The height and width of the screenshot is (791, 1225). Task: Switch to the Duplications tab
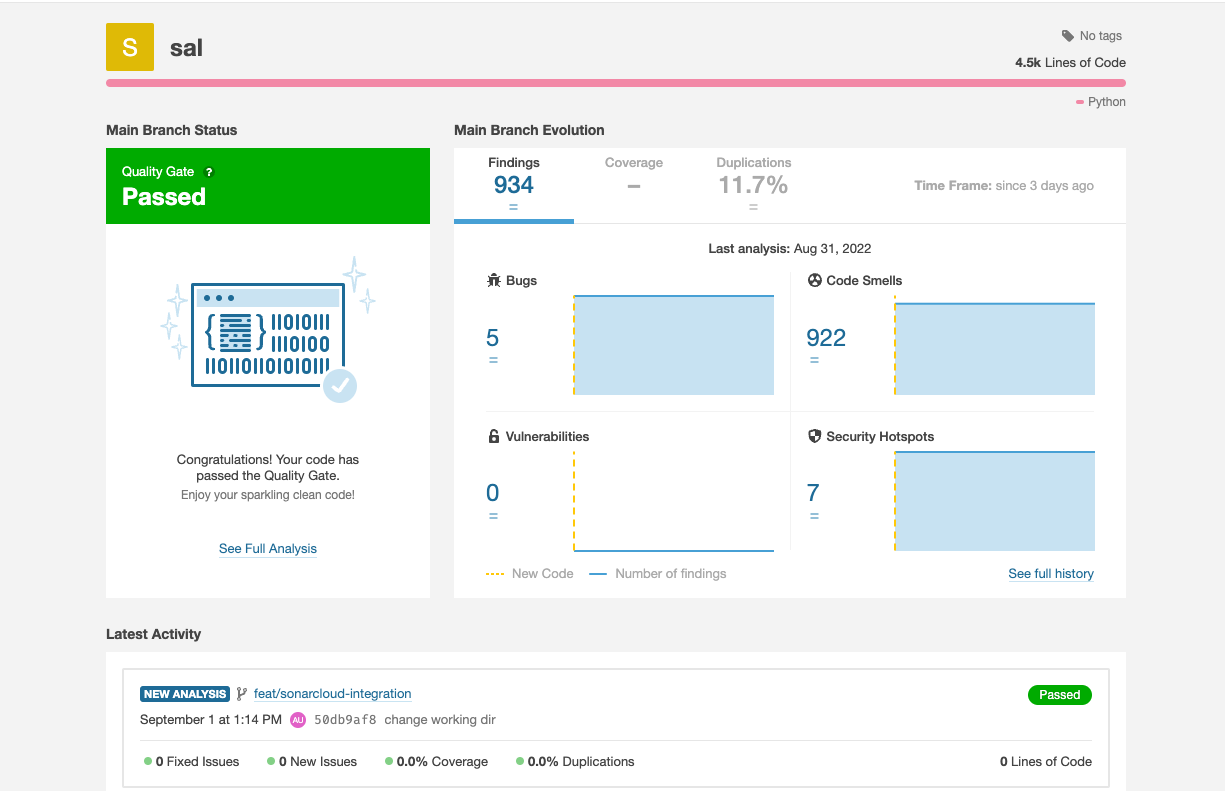pos(753,184)
